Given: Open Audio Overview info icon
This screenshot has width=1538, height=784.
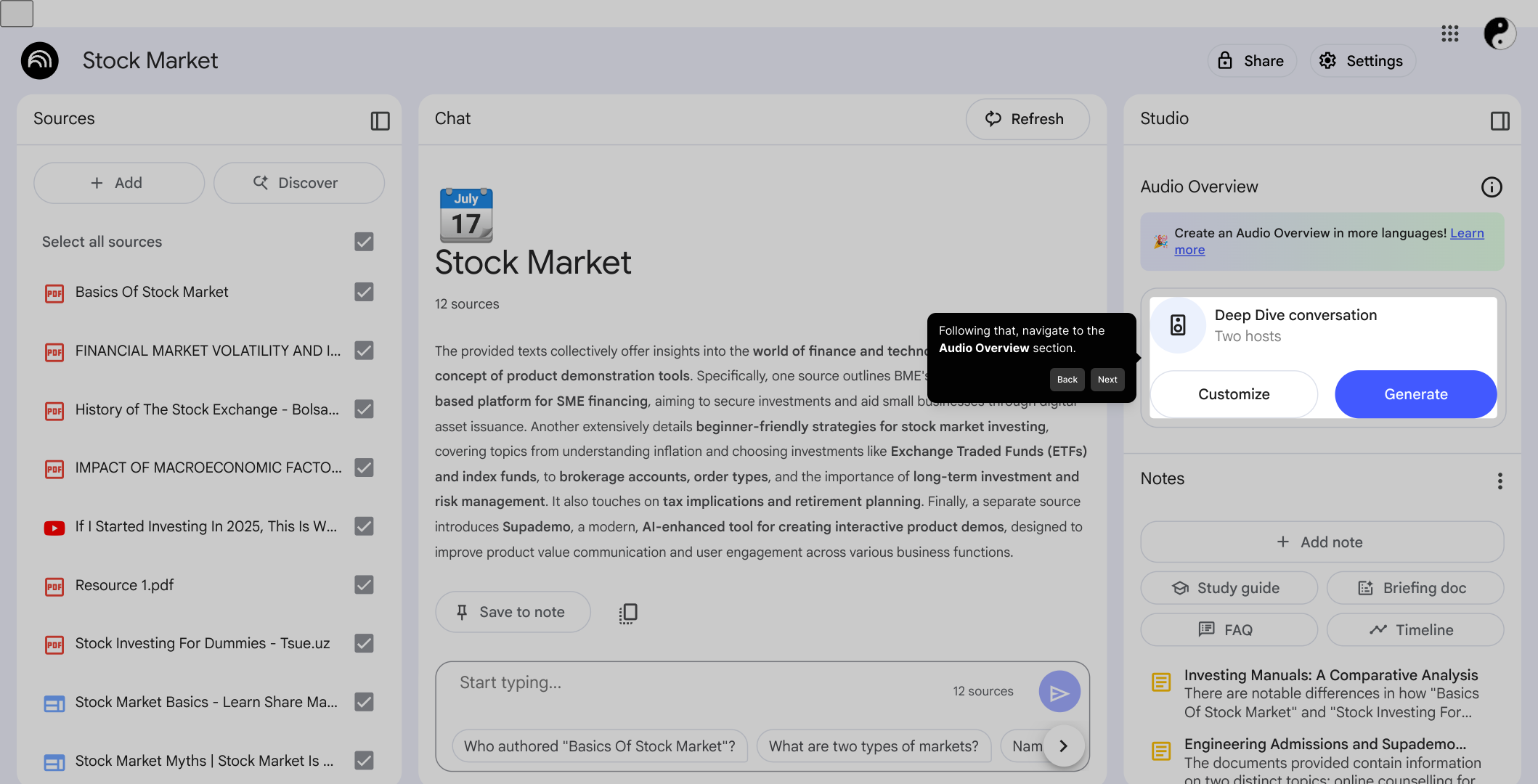Looking at the screenshot, I should click(x=1491, y=187).
